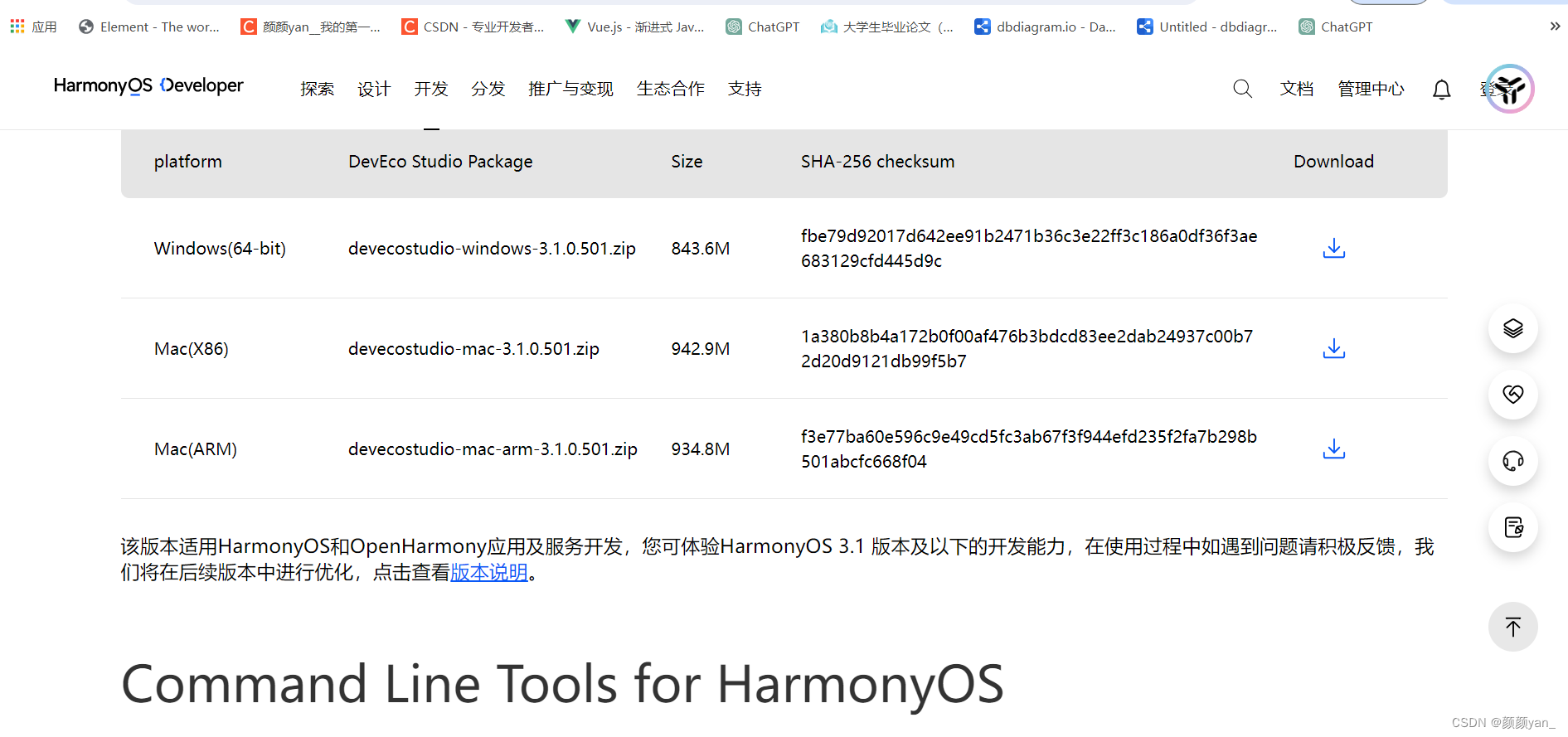Viewport: 1568px width, 737px height.
Task: Open the dbdiagram.io bookmark
Action: pyautogui.click(x=1045, y=27)
